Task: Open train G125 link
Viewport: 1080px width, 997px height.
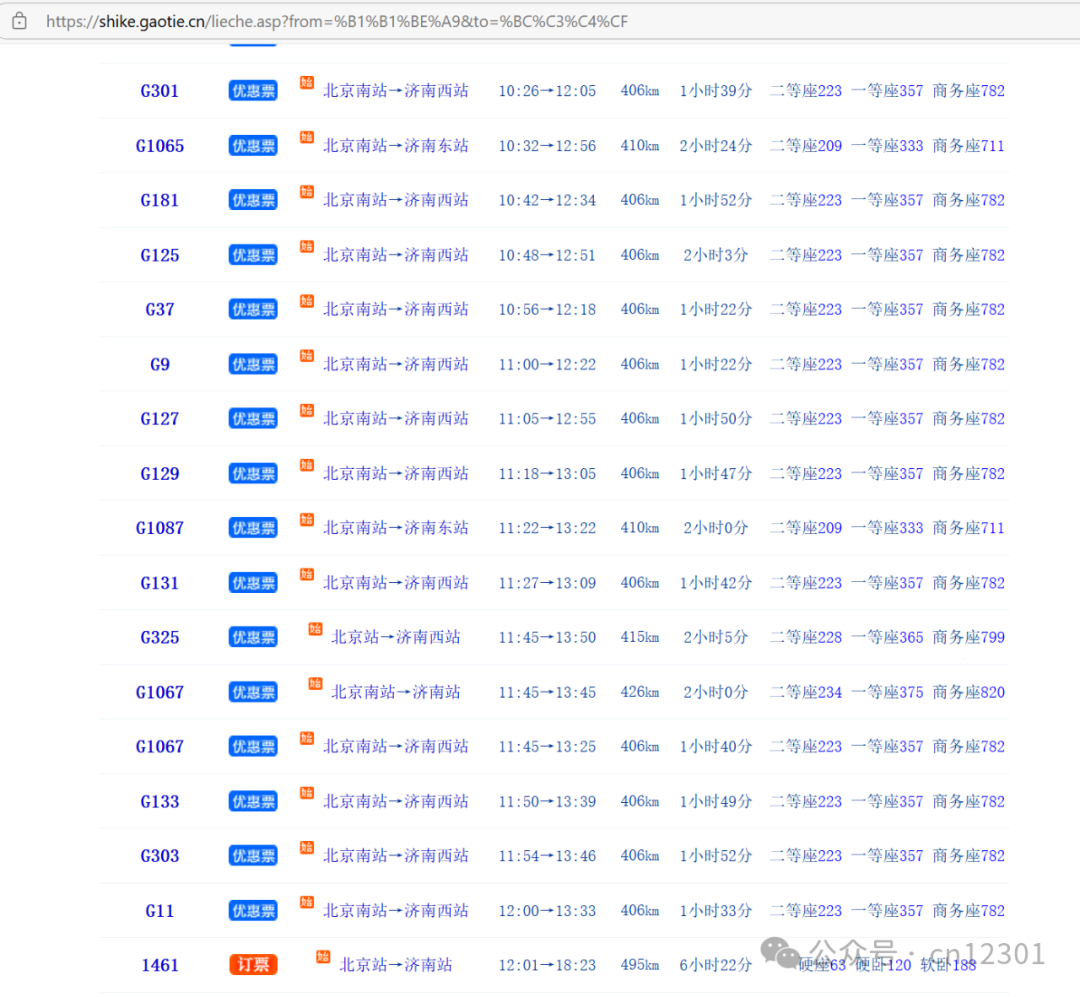Action: coord(160,256)
